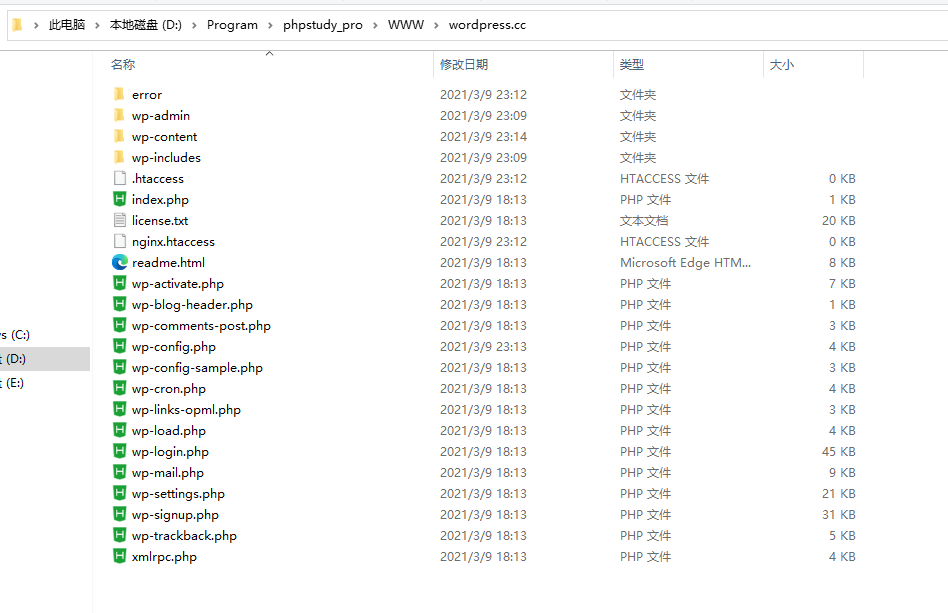The width and height of the screenshot is (948, 613).
Task: Expand chevron after WWW breadcrumb
Action: 436,25
